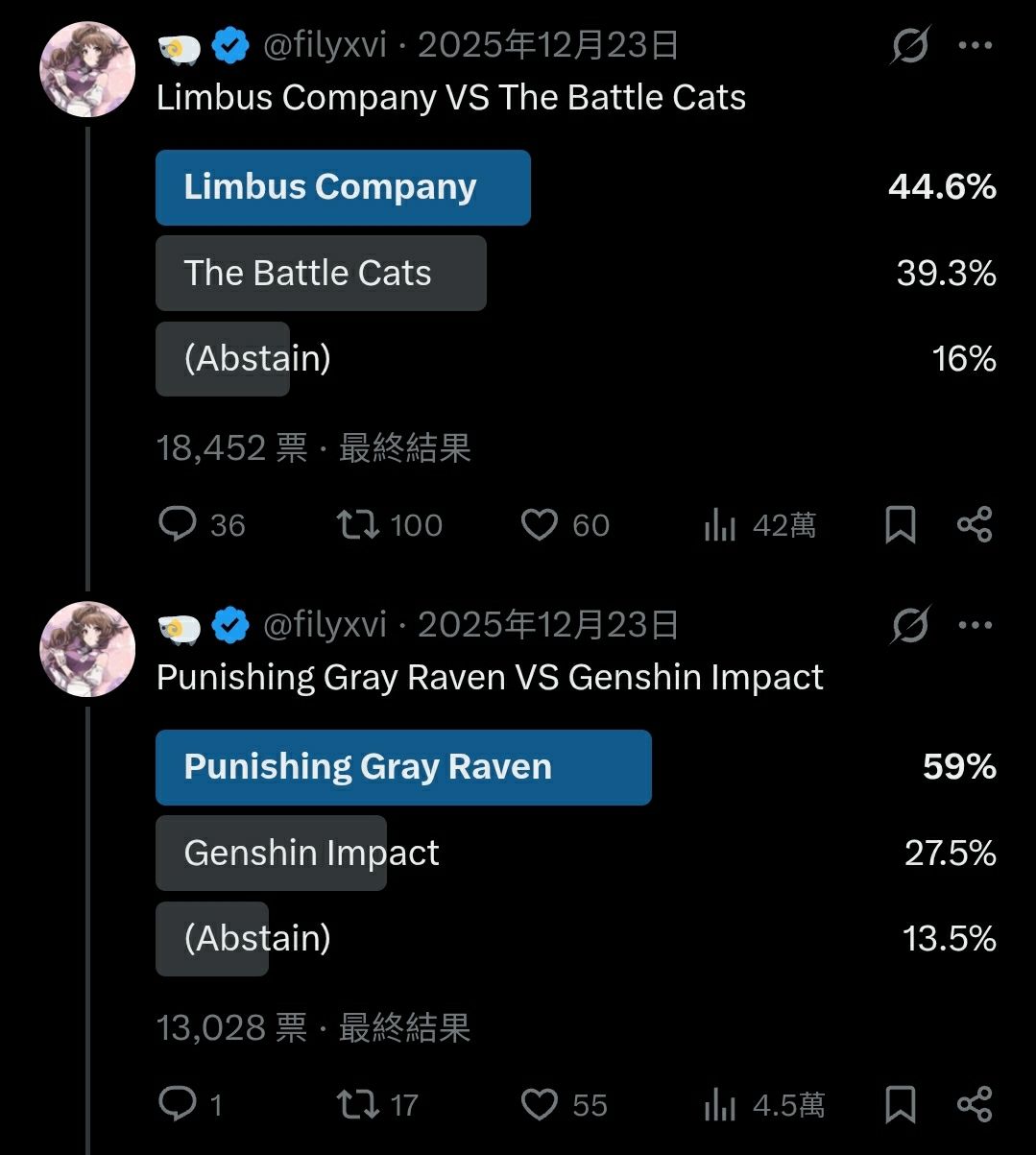Open more options on the Limbus Company post
This screenshot has width=1036, height=1155.
(976, 45)
